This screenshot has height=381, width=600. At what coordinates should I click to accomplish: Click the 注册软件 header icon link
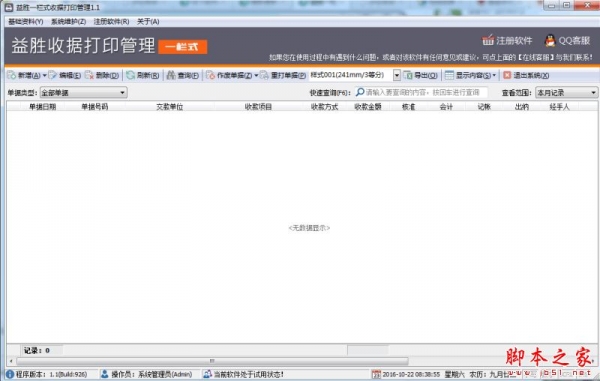pos(507,40)
